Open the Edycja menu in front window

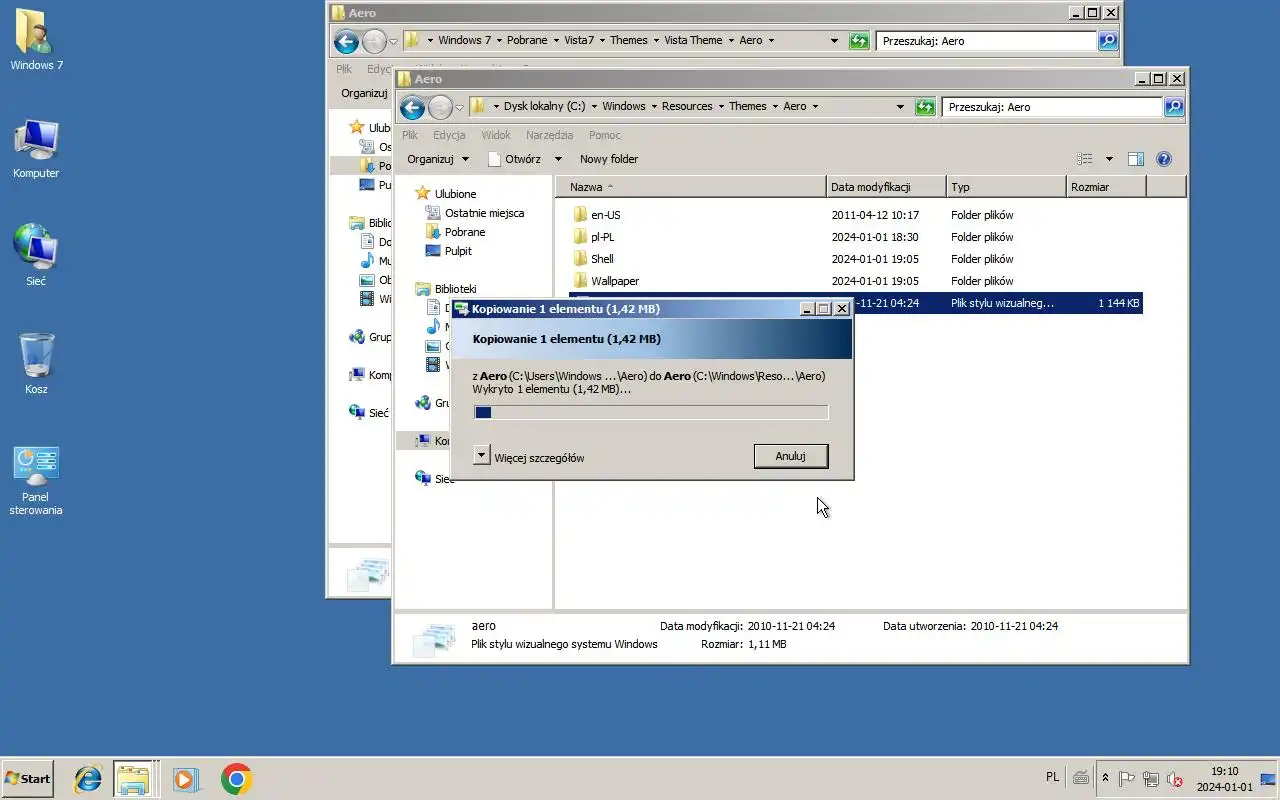pos(449,135)
